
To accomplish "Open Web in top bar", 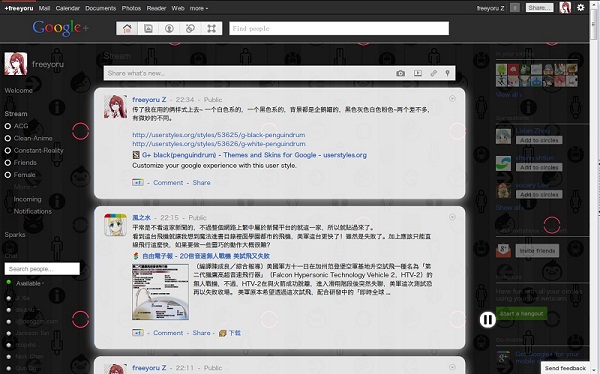I will [178, 8].
